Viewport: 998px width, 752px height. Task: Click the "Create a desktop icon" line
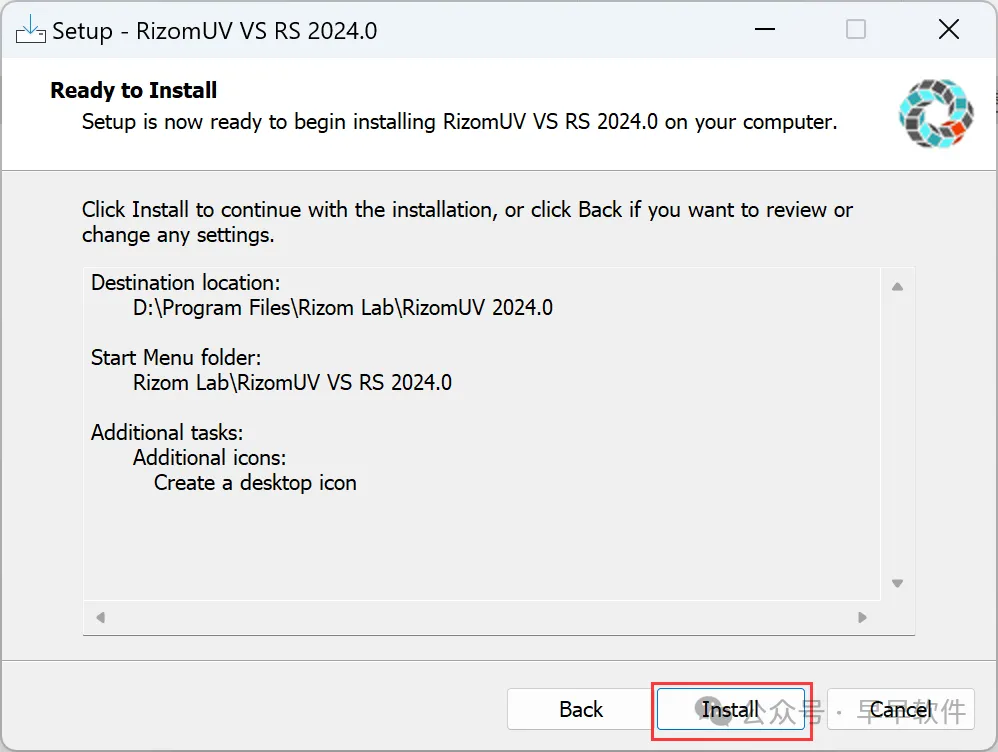(x=255, y=483)
